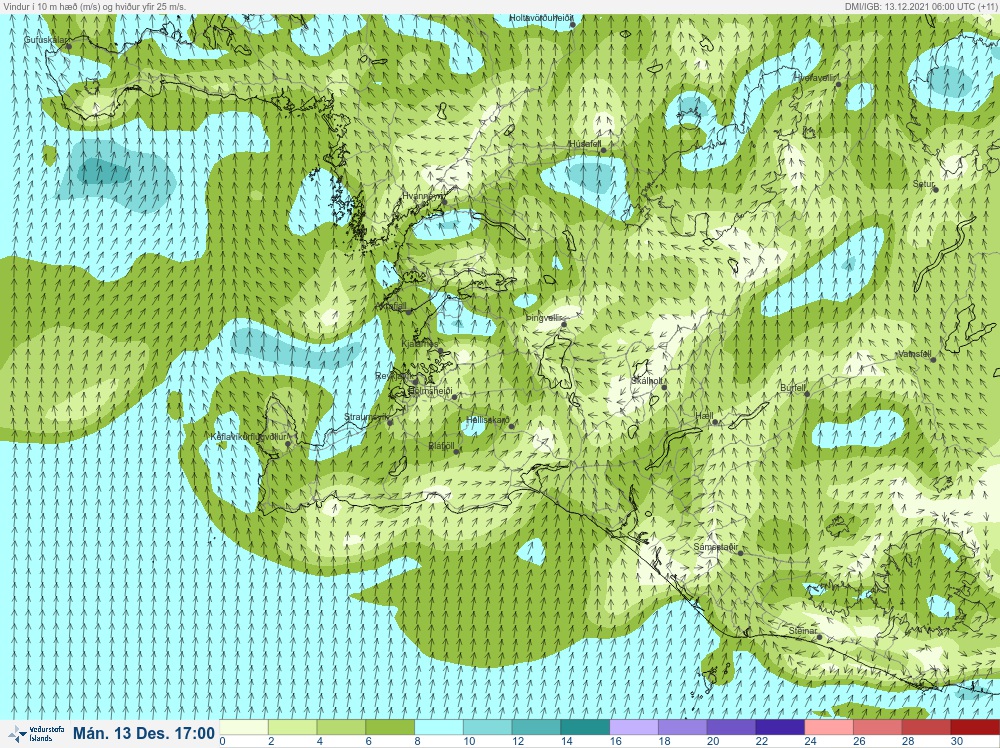
Task: Click the 26–28 m/s salmon red legend swatch
Action: click(877, 728)
